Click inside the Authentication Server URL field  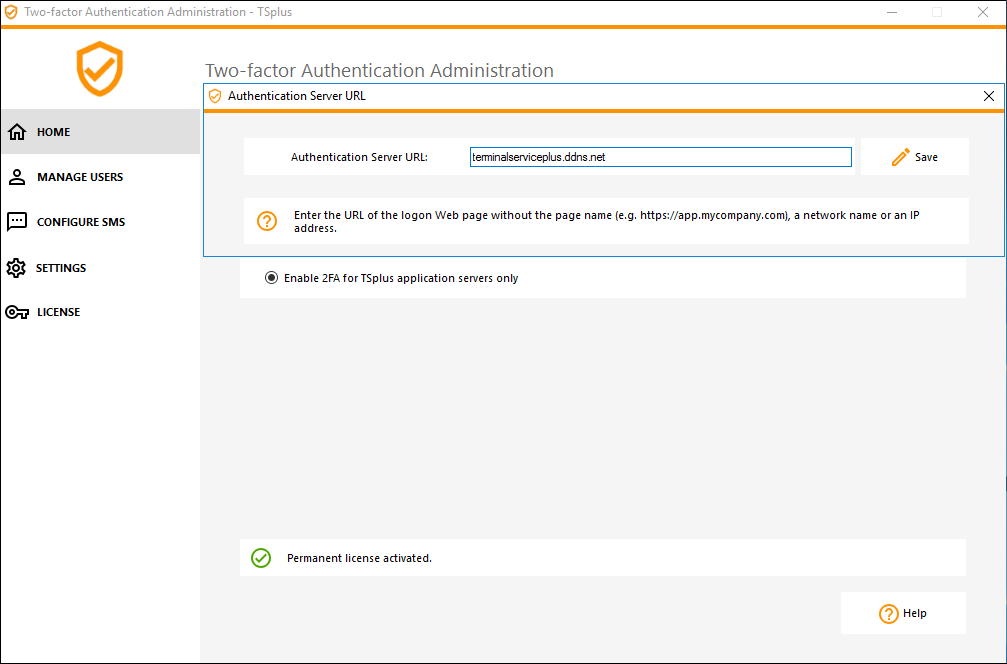pyautogui.click(x=660, y=157)
